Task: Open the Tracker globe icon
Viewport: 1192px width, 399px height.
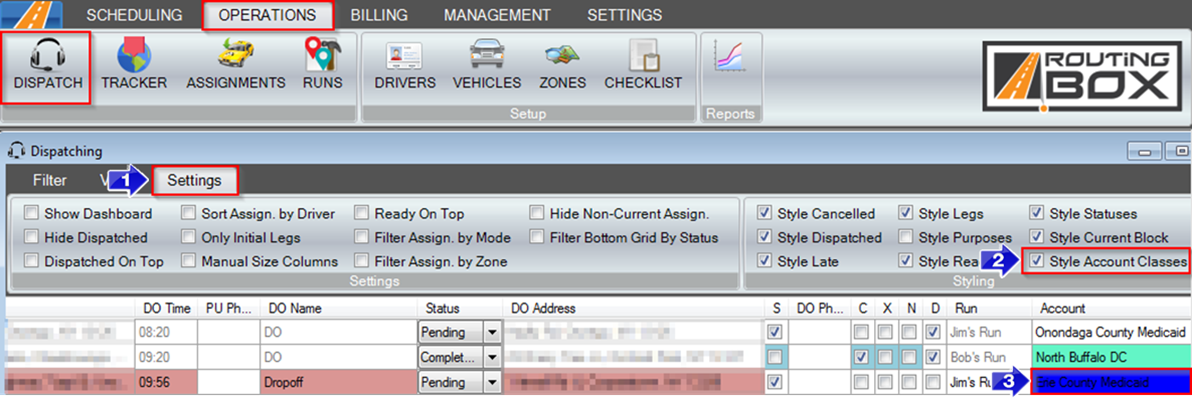Action: (134, 55)
